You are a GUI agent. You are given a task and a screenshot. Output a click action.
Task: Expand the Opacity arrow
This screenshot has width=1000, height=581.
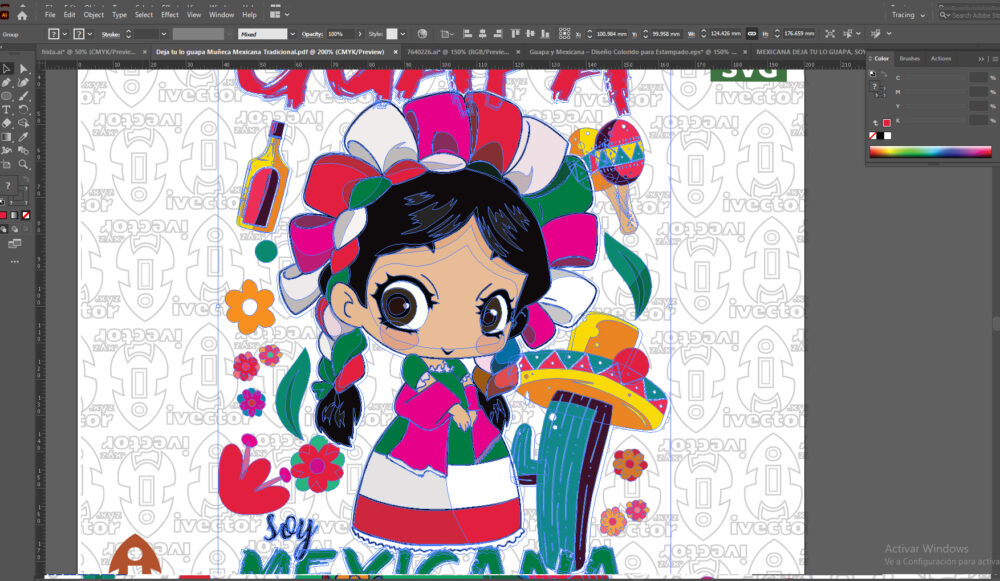360,34
